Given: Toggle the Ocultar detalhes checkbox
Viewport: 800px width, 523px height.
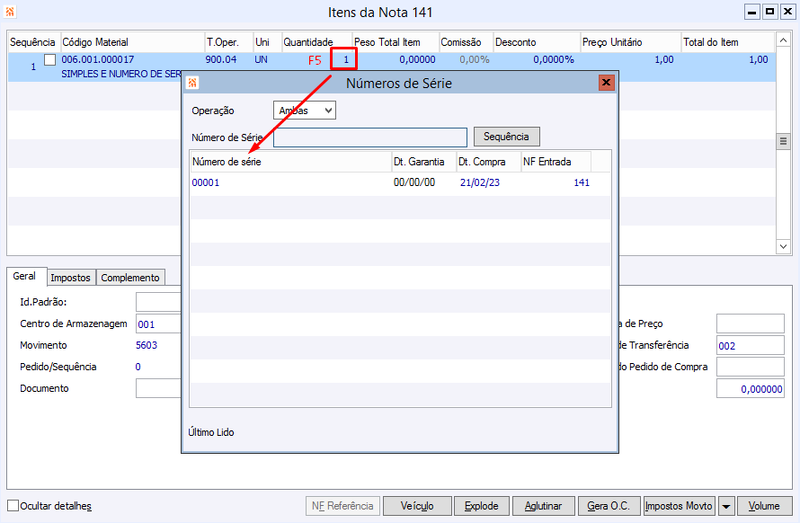Looking at the screenshot, I should click(13, 506).
